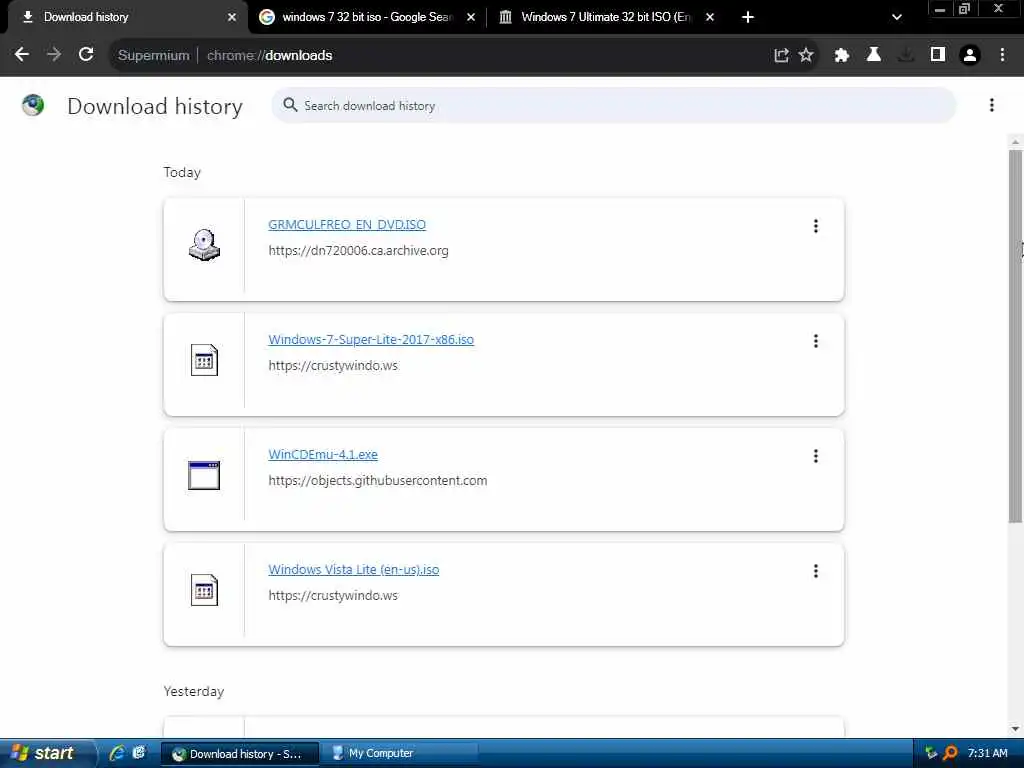
Task: Switch to My Computer taskbar window
Action: click(400, 754)
